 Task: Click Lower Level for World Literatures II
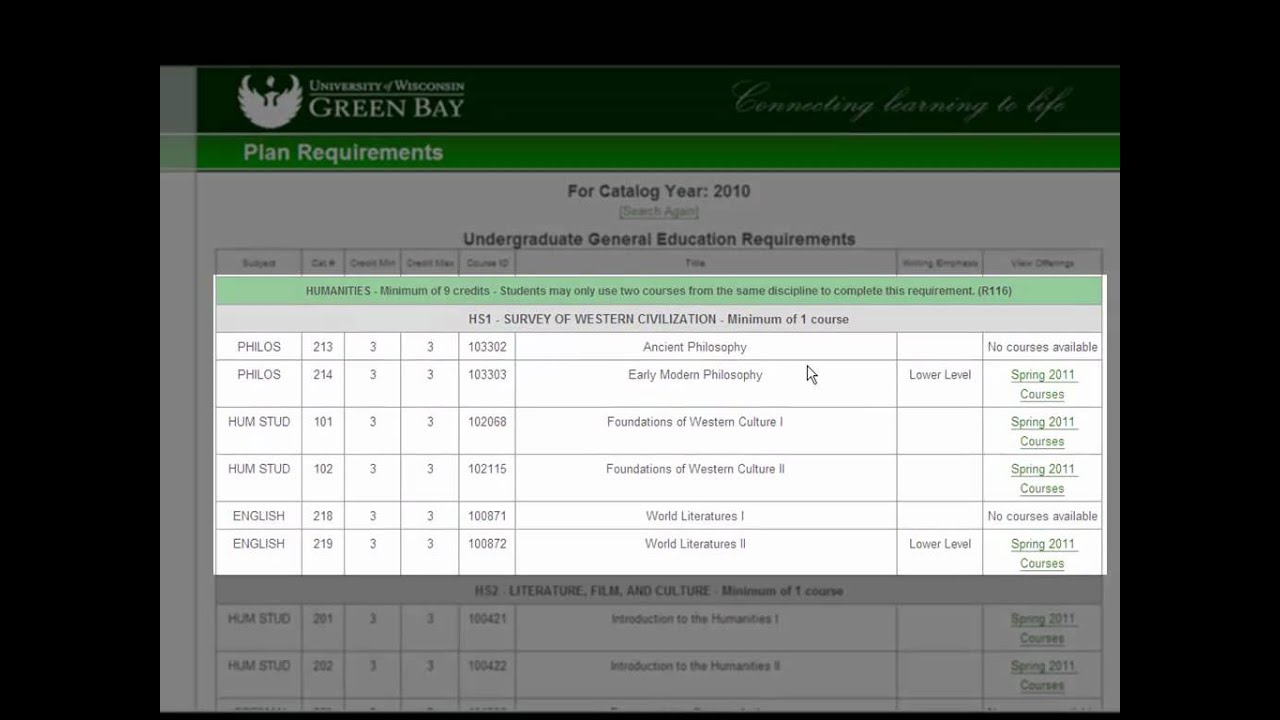point(940,544)
